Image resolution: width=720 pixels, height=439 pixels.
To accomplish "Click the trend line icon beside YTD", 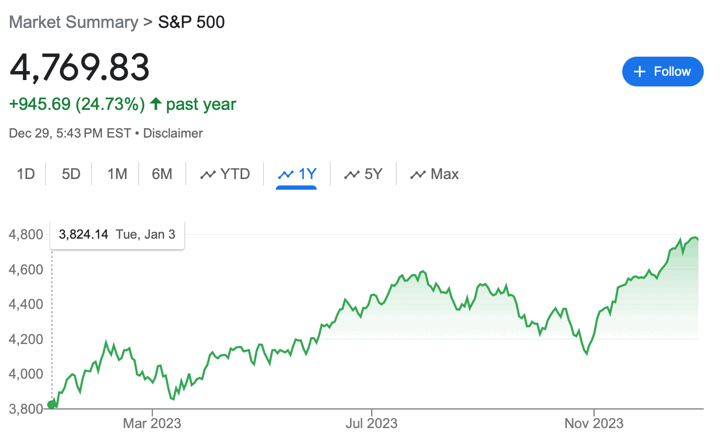I will [208, 175].
